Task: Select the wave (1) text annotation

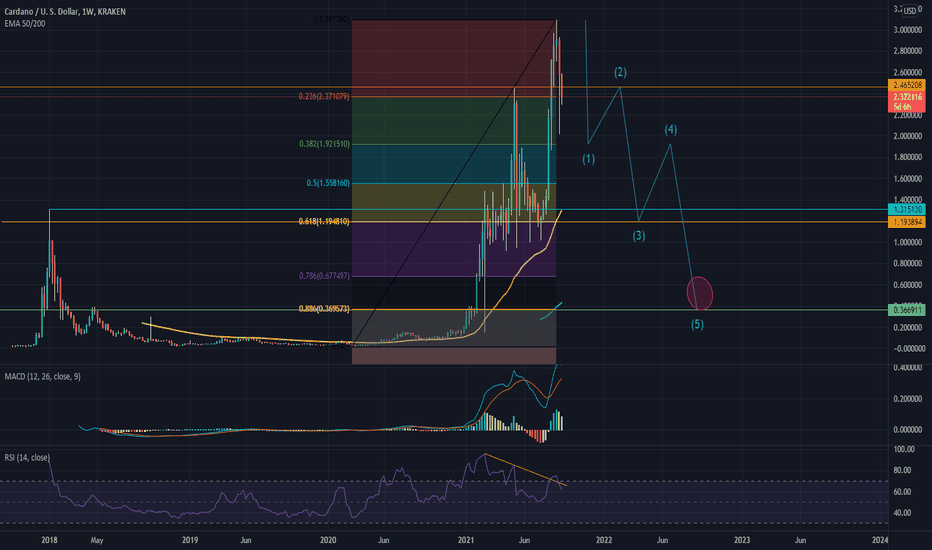Action: (x=588, y=159)
